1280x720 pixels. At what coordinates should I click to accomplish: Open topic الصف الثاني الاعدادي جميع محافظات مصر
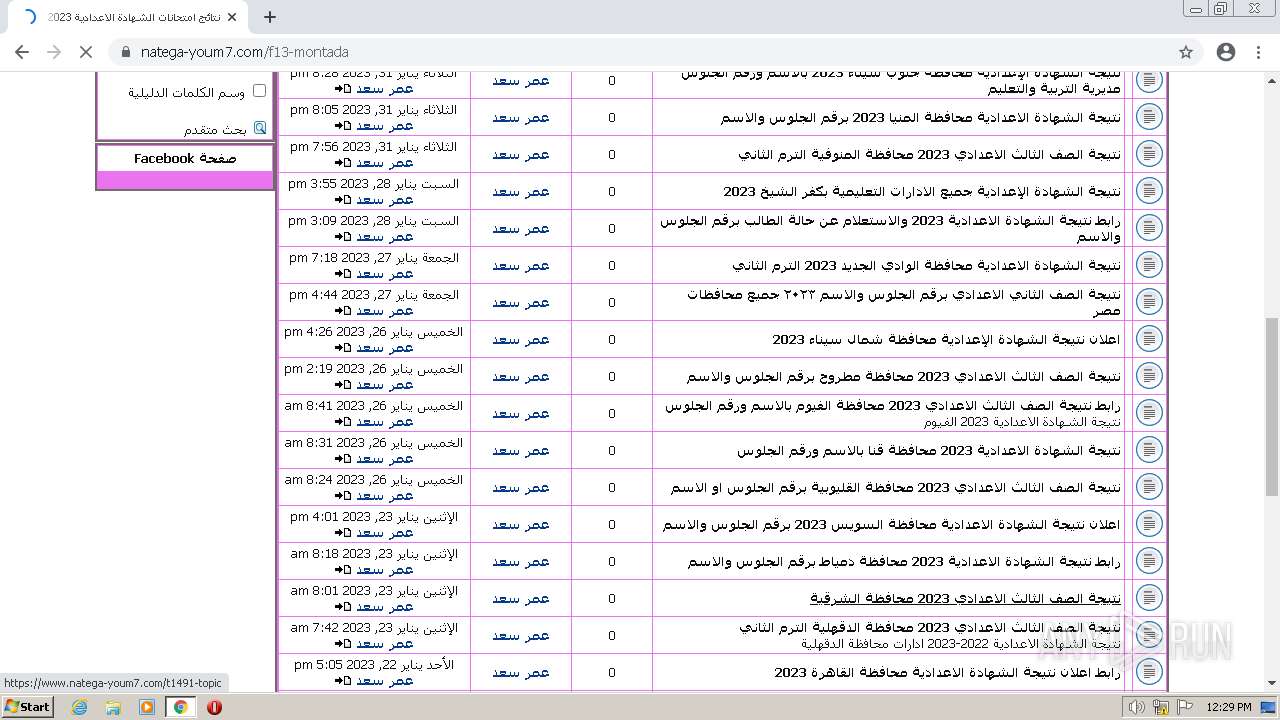[904, 302]
